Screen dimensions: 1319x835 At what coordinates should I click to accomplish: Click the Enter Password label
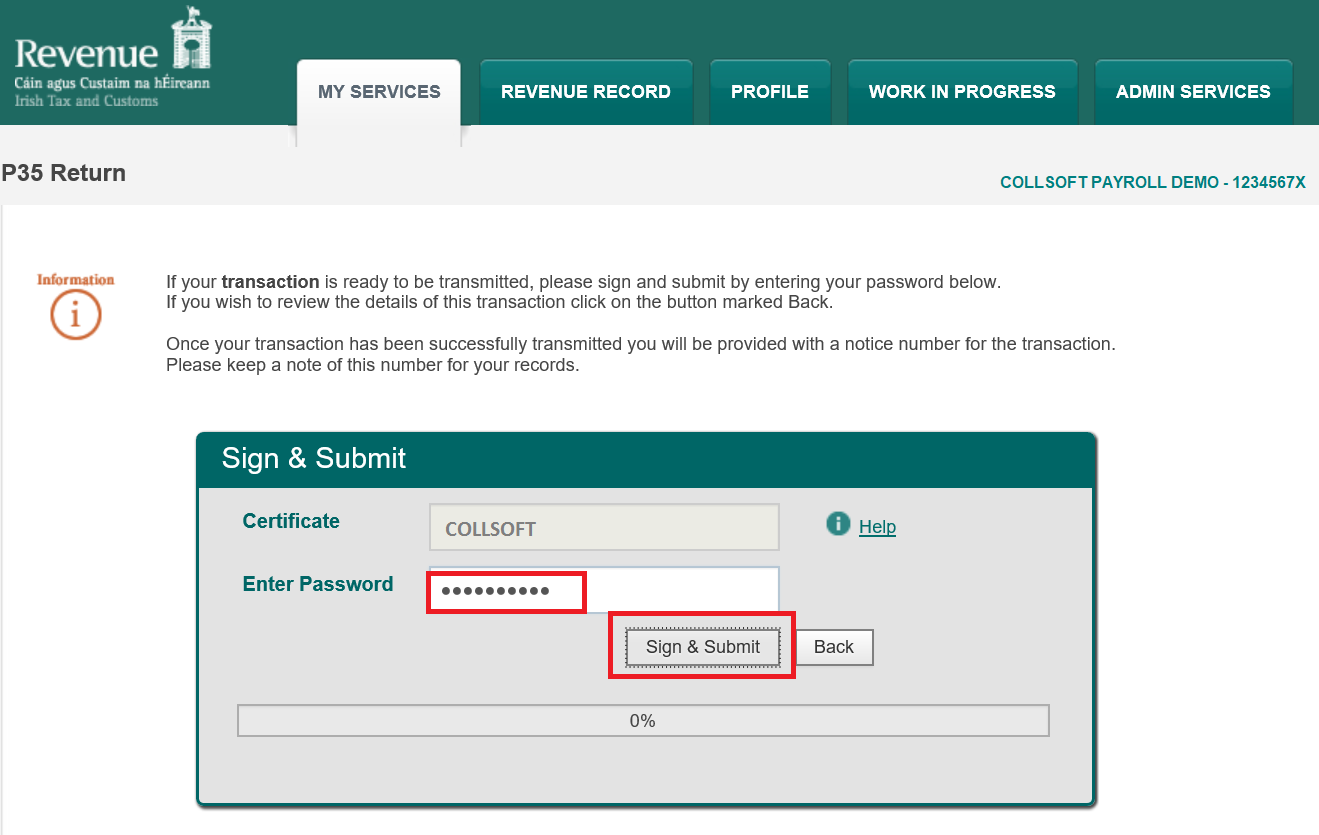click(x=317, y=584)
